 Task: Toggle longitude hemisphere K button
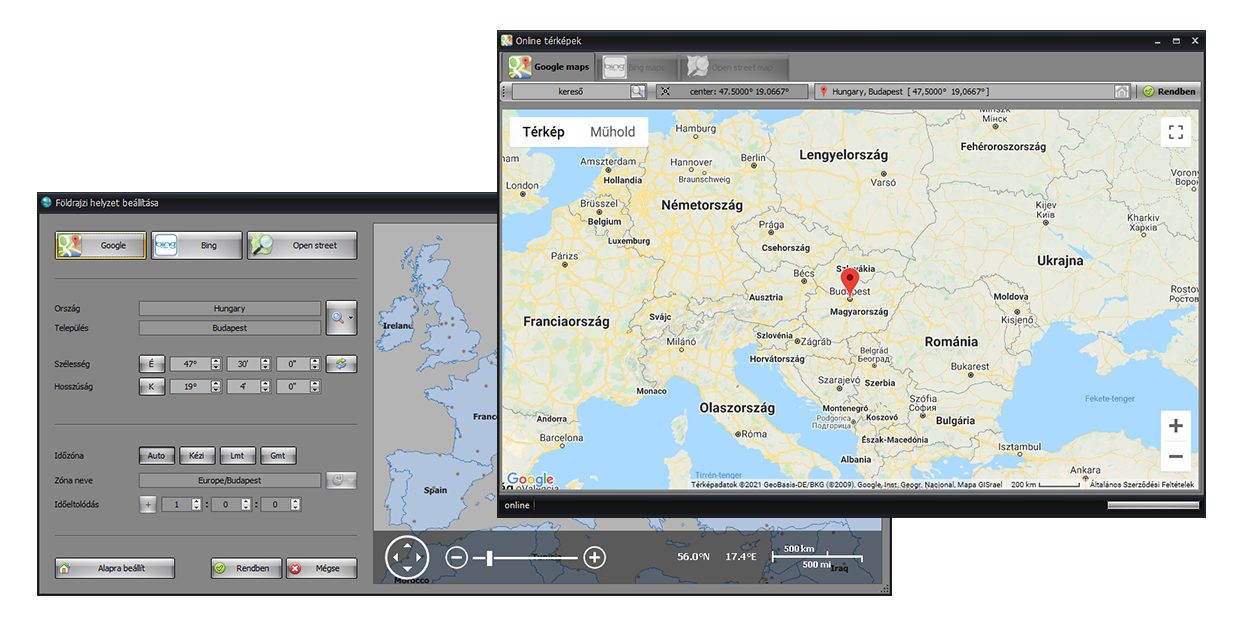tap(152, 386)
